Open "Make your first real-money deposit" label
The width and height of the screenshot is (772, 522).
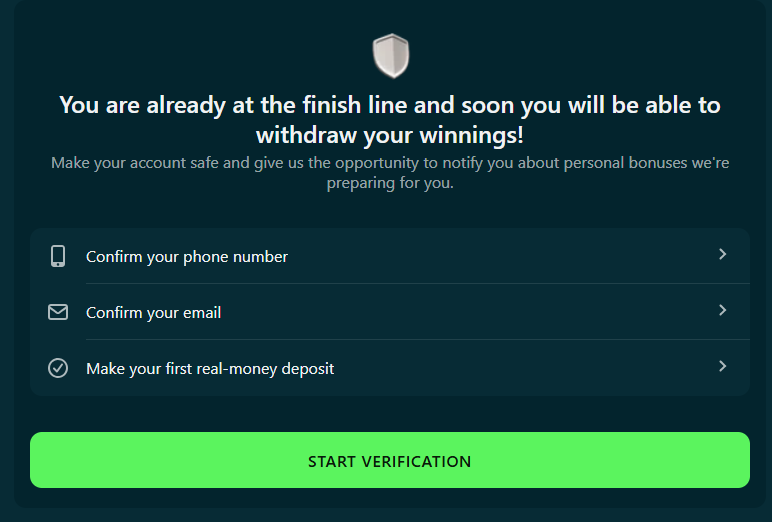(210, 369)
